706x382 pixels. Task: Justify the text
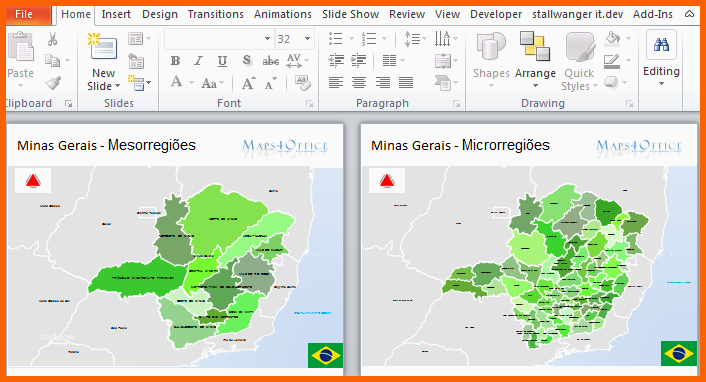pos(406,82)
